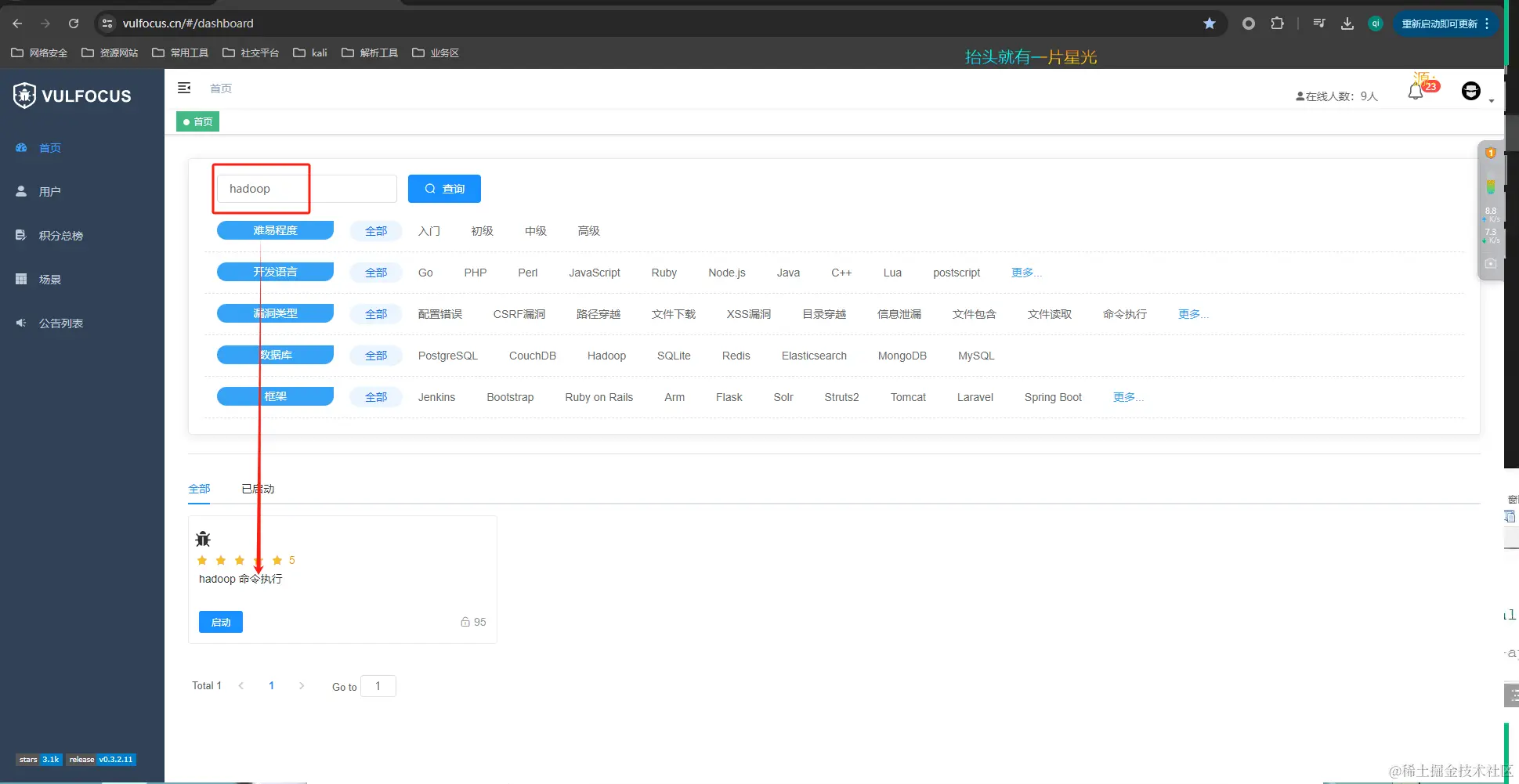Open the user avatar menu
This screenshot has height=784, width=1519.
coord(1471,92)
